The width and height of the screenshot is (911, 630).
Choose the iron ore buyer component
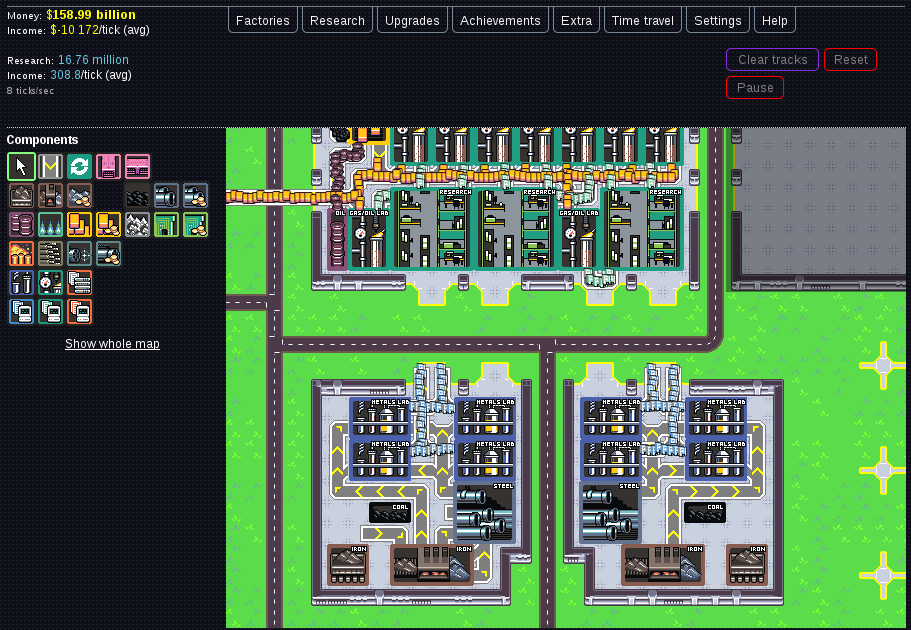click(x=21, y=196)
